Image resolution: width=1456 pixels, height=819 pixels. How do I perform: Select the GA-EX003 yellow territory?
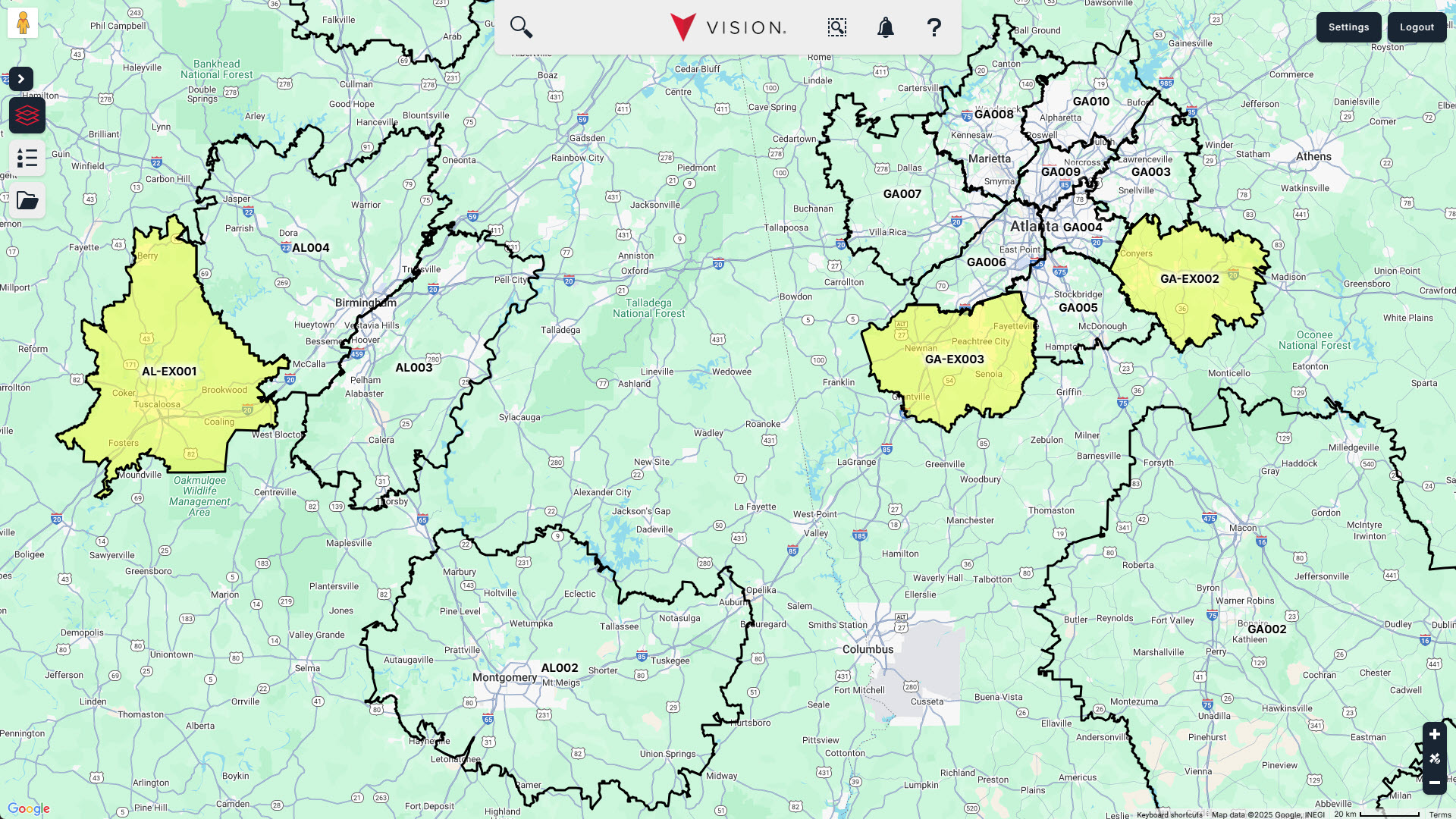[954, 359]
